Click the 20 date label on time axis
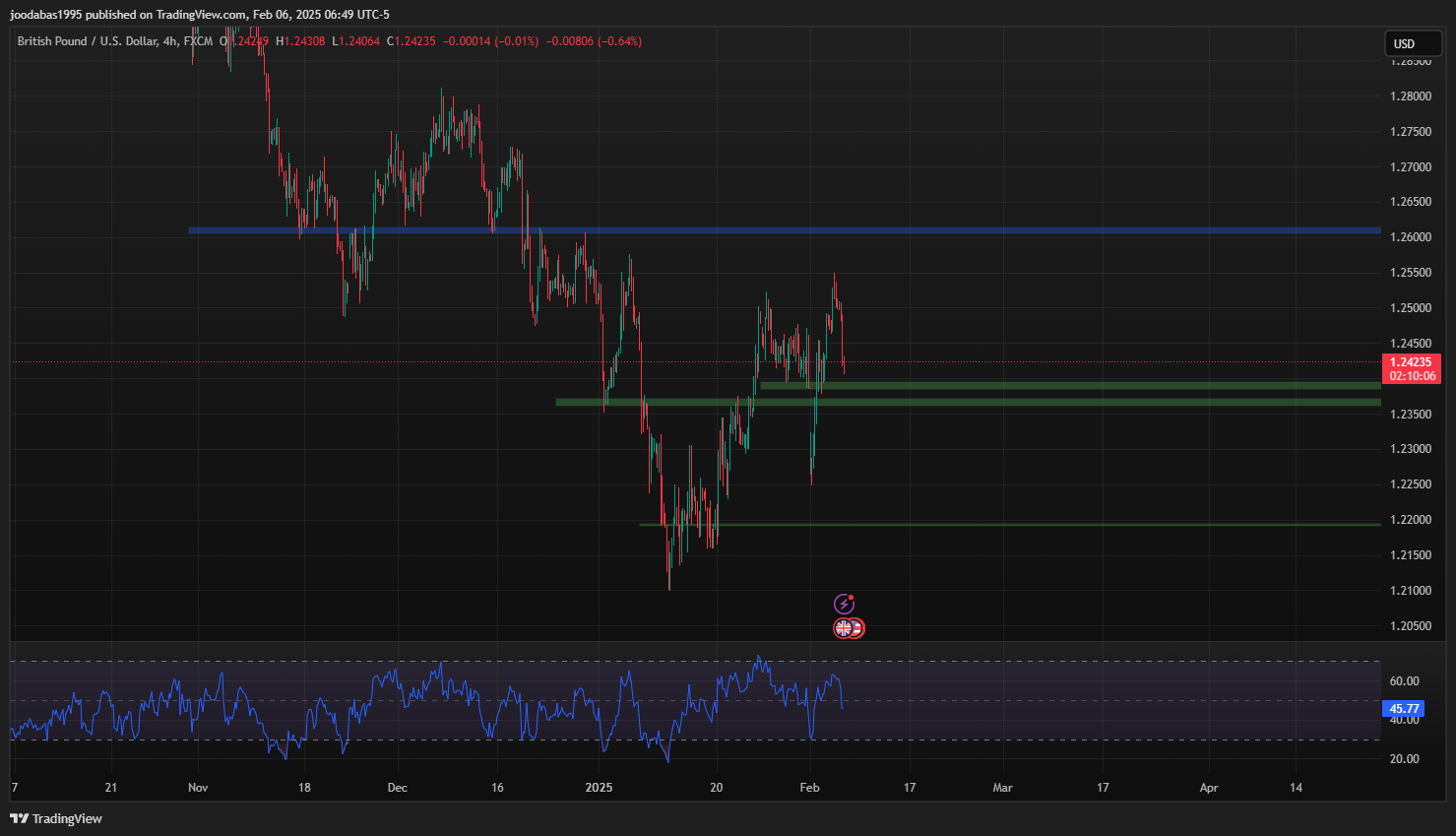Image resolution: width=1456 pixels, height=836 pixels. tap(716, 788)
